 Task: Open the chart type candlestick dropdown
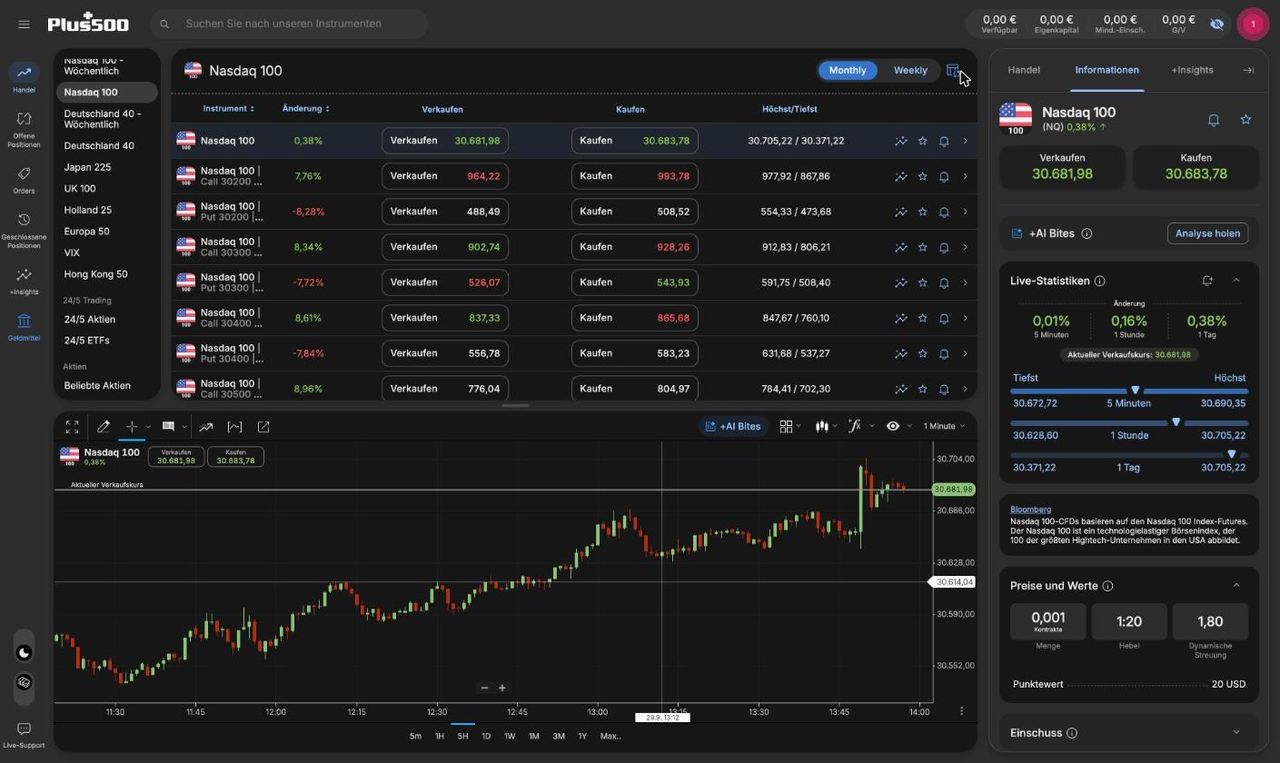pyautogui.click(x=827, y=426)
